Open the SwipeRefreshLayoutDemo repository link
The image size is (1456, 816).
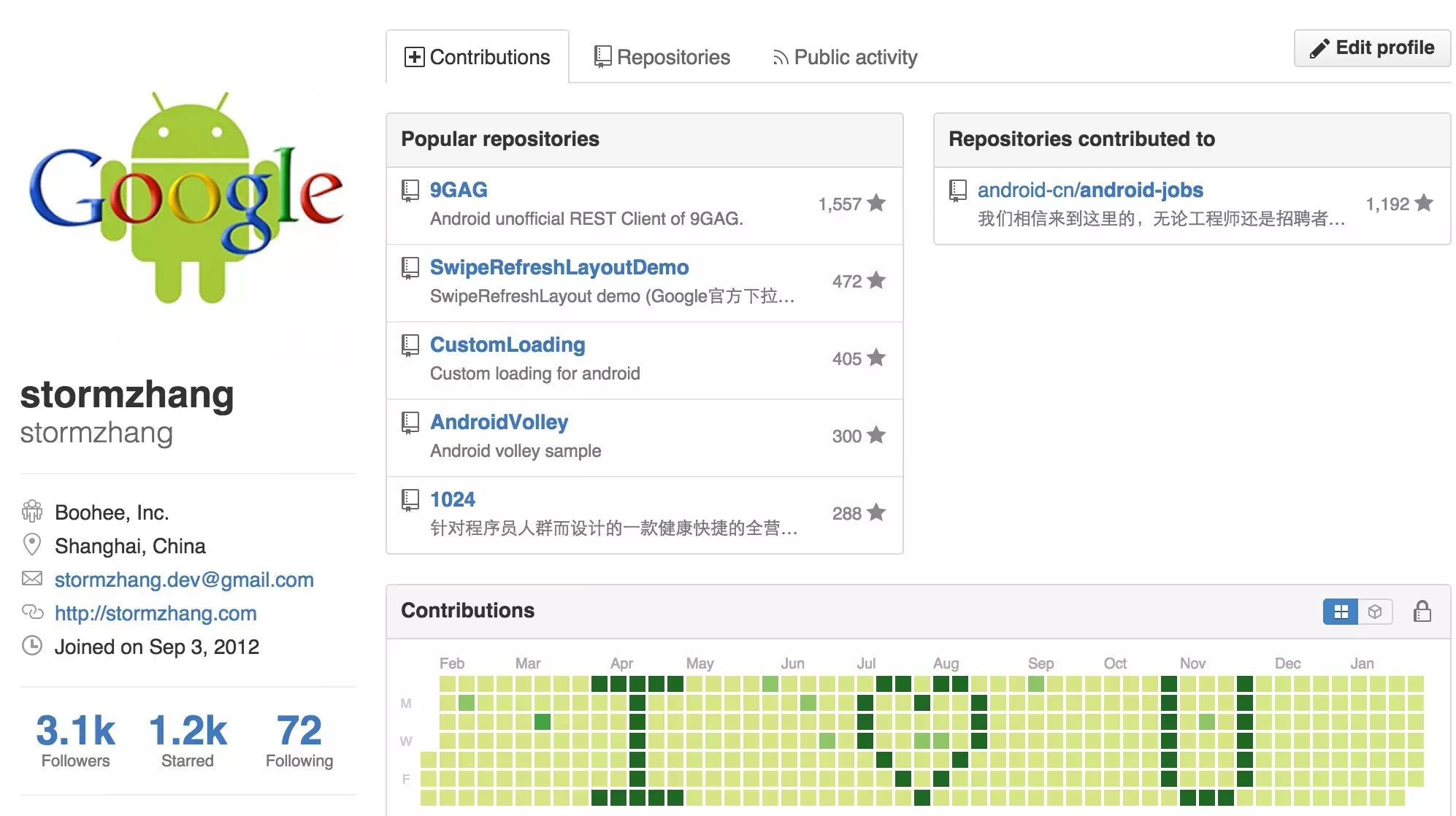tap(559, 267)
